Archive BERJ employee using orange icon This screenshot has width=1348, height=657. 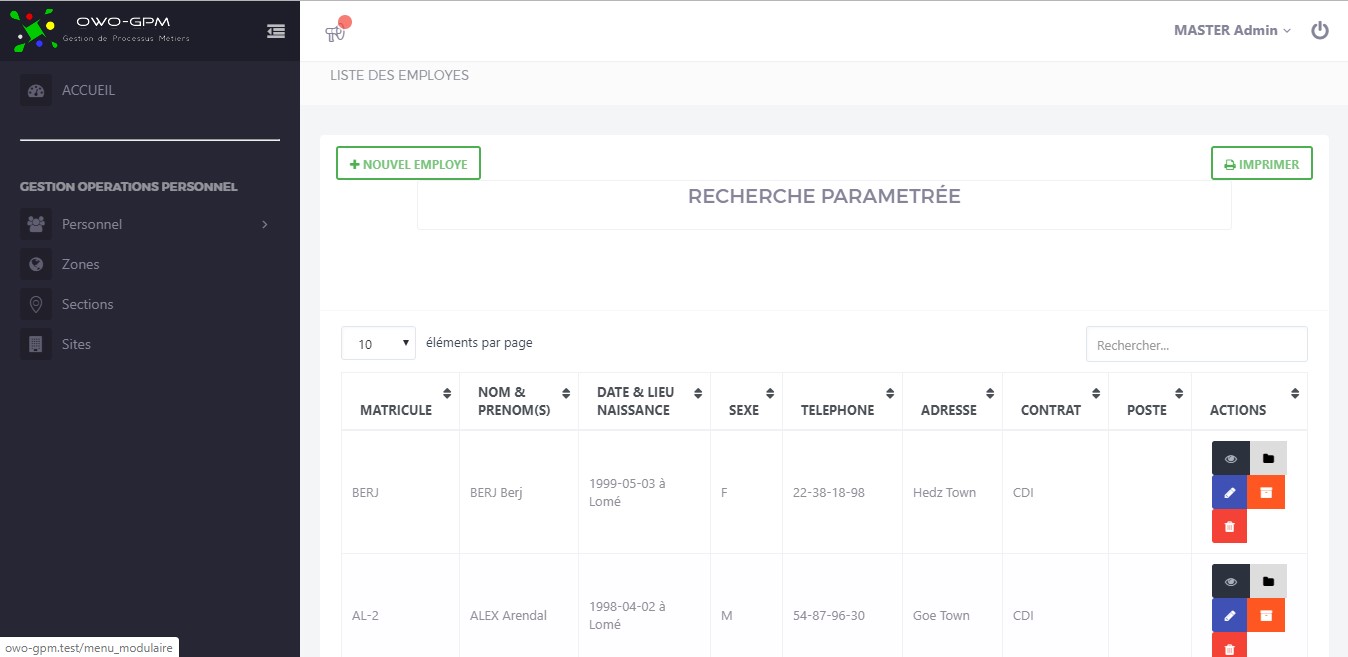[1266, 492]
